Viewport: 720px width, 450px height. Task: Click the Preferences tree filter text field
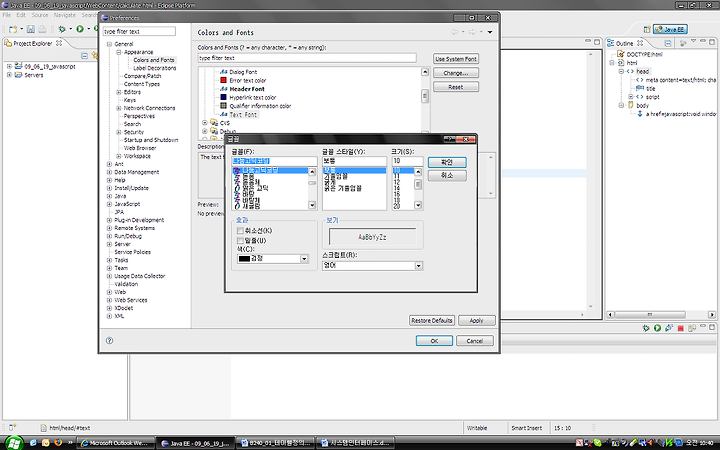(x=139, y=31)
